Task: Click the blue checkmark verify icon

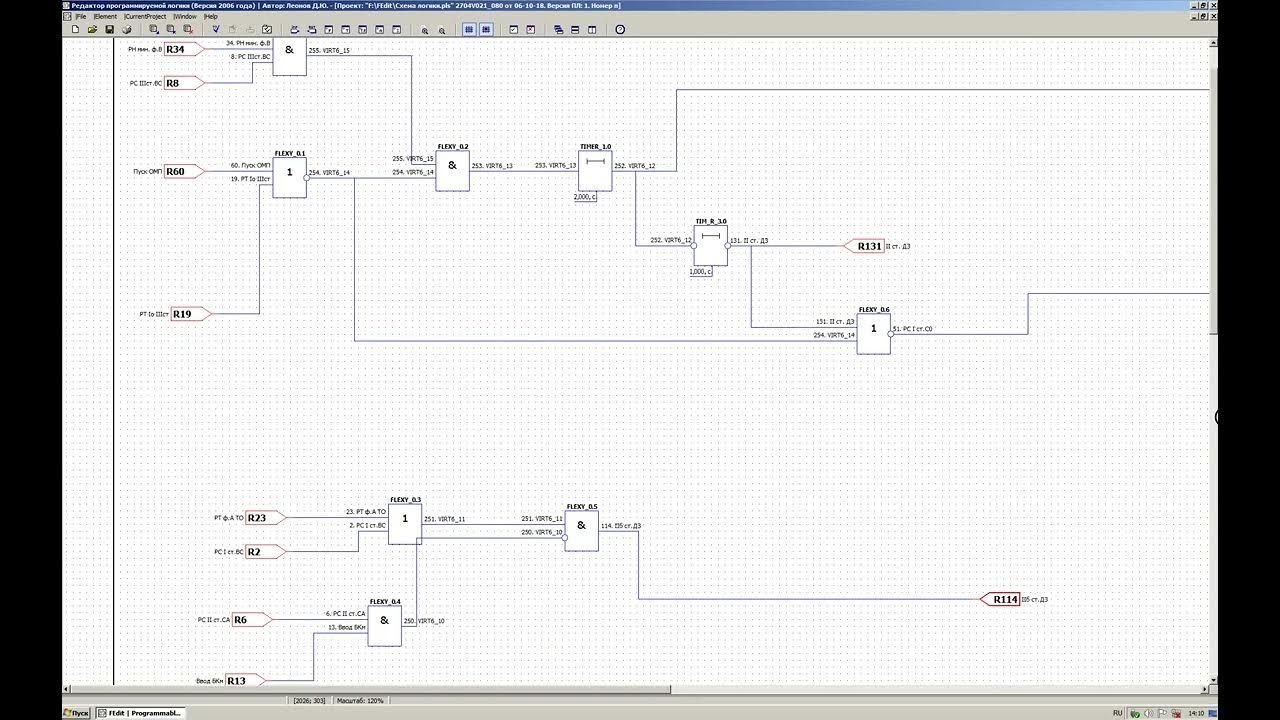Action: click(x=216, y=30)
